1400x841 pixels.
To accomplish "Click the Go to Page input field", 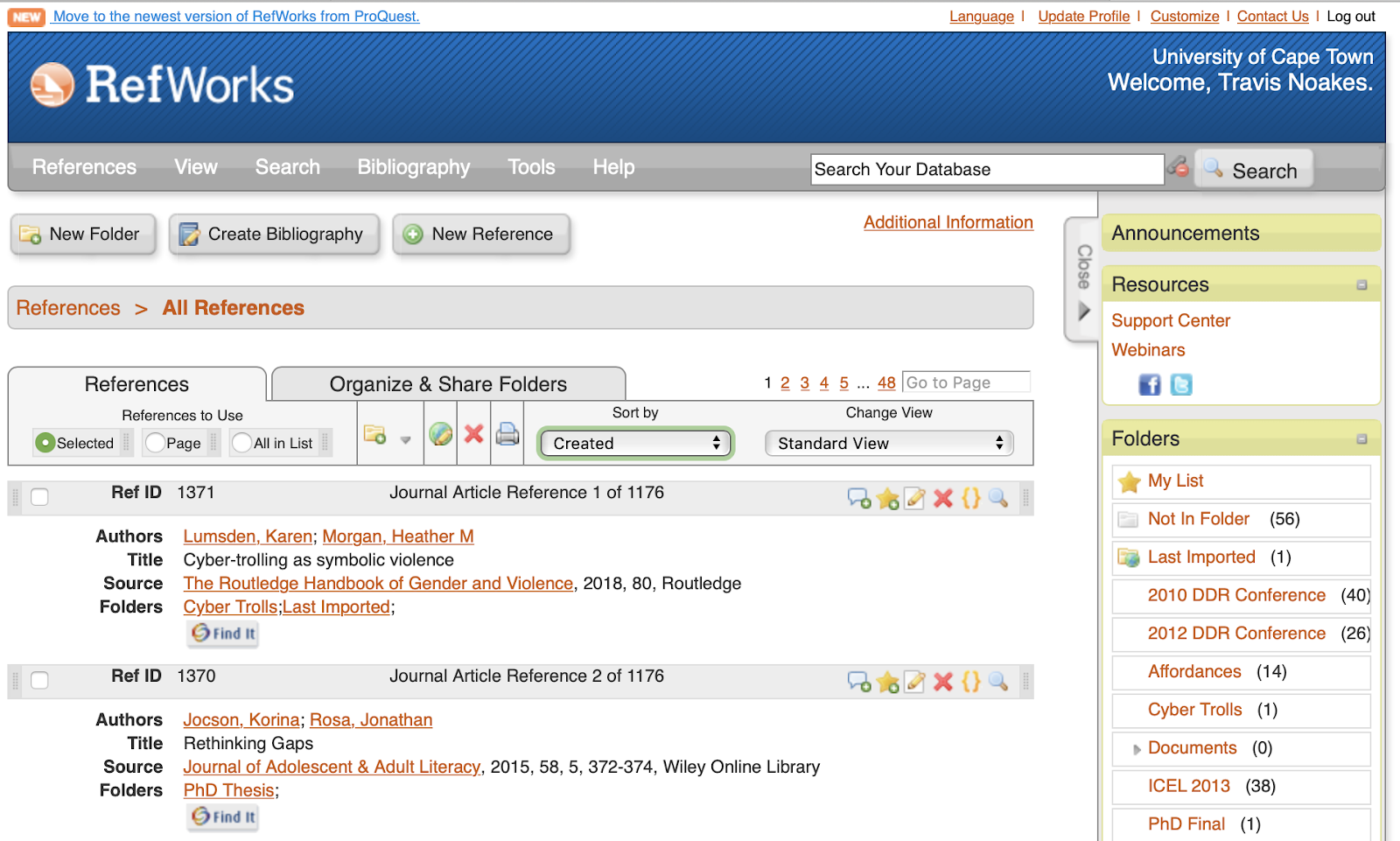I will tap(965, 382).
